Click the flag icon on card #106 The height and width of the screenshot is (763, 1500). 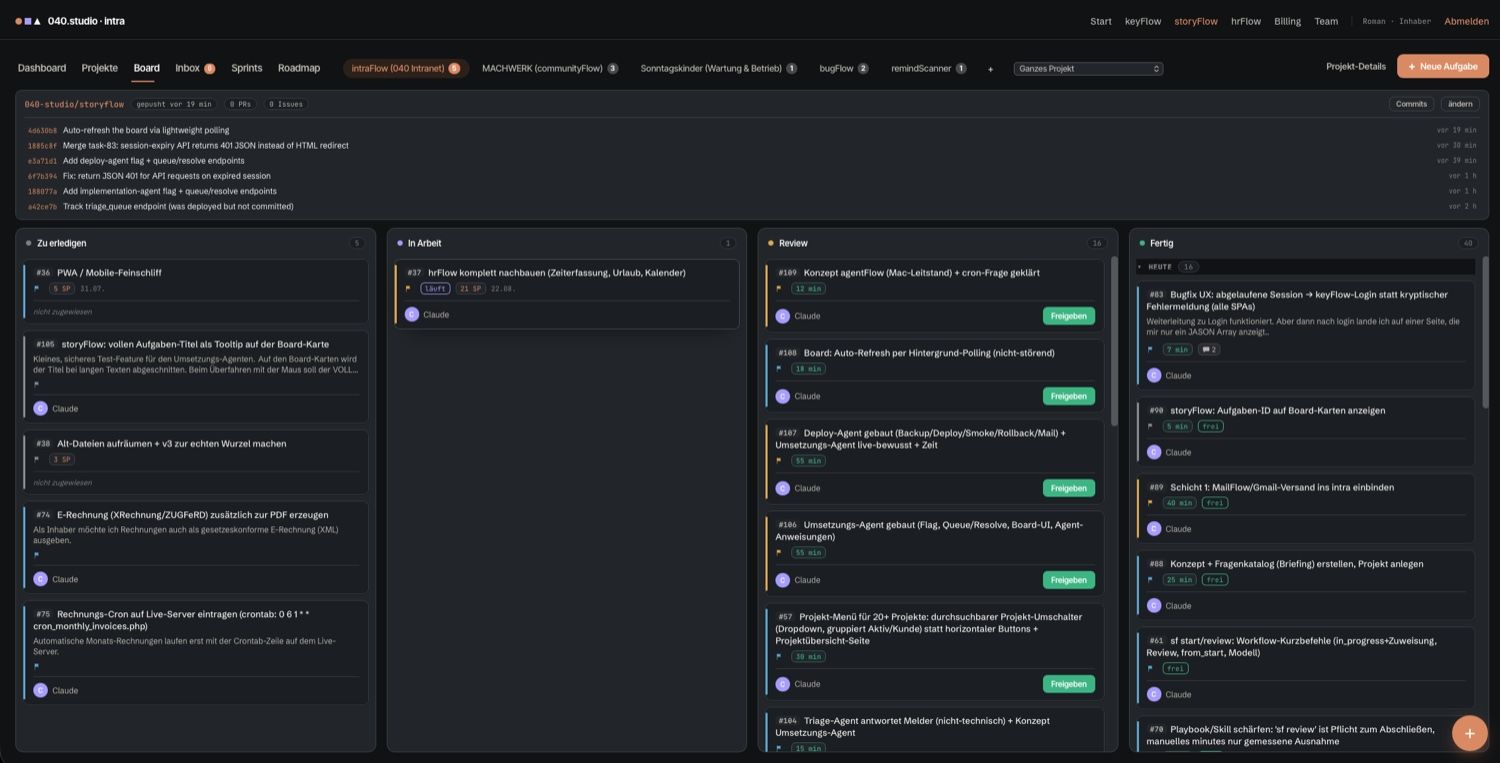pos(779,553)
